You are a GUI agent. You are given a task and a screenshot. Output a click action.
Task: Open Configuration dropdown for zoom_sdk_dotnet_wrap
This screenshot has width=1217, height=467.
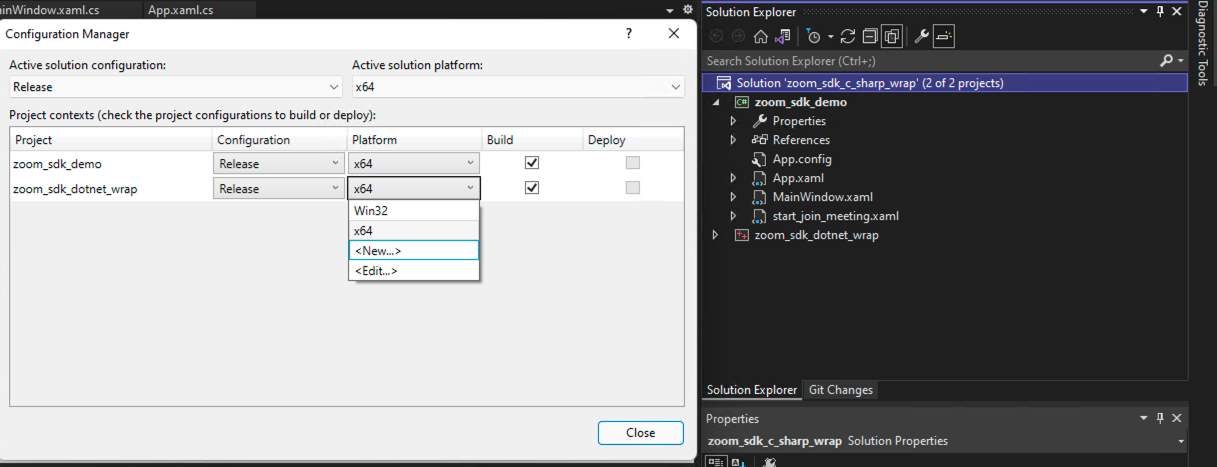(280, 189)
